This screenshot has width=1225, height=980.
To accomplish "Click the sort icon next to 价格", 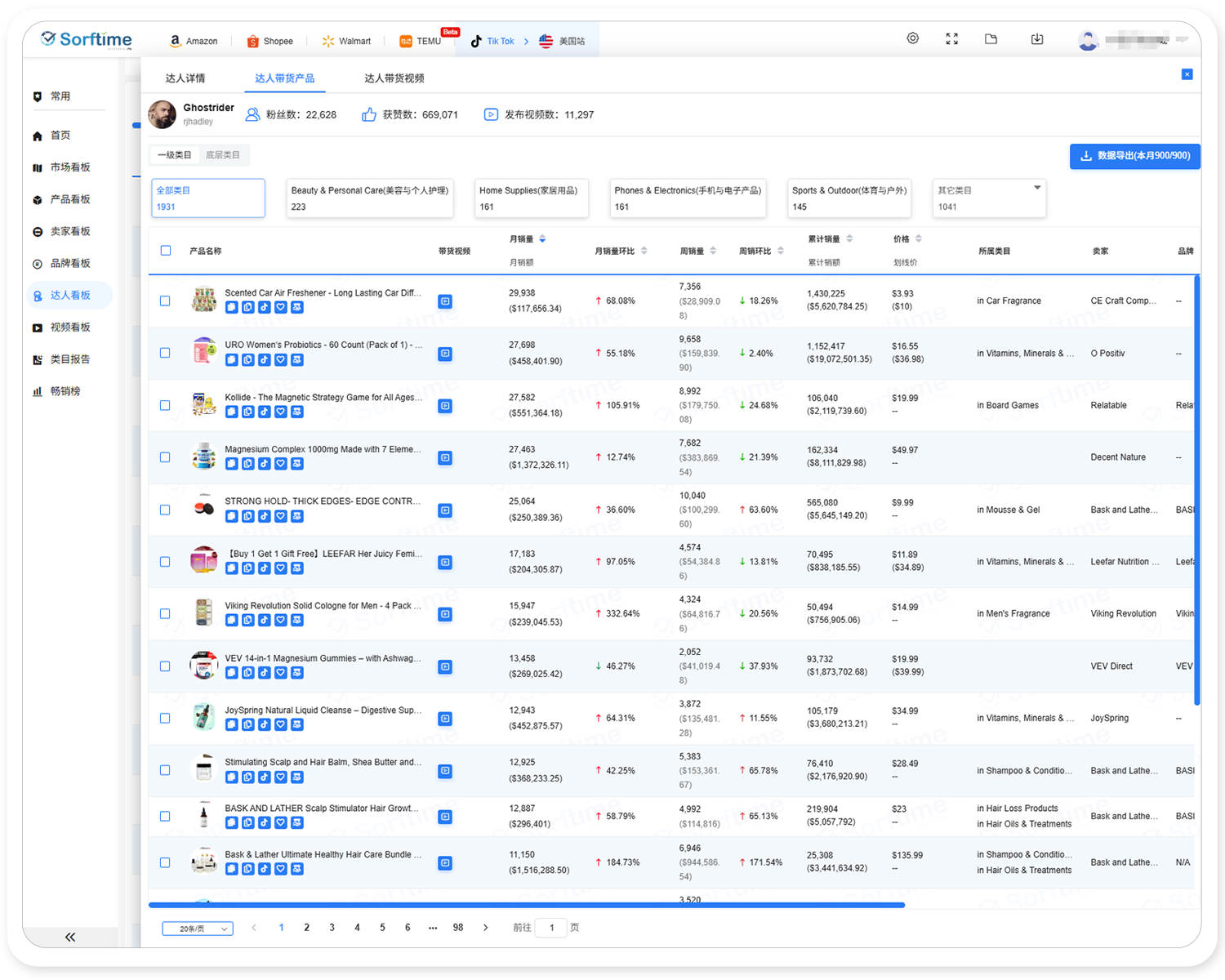I will [919, 239].
